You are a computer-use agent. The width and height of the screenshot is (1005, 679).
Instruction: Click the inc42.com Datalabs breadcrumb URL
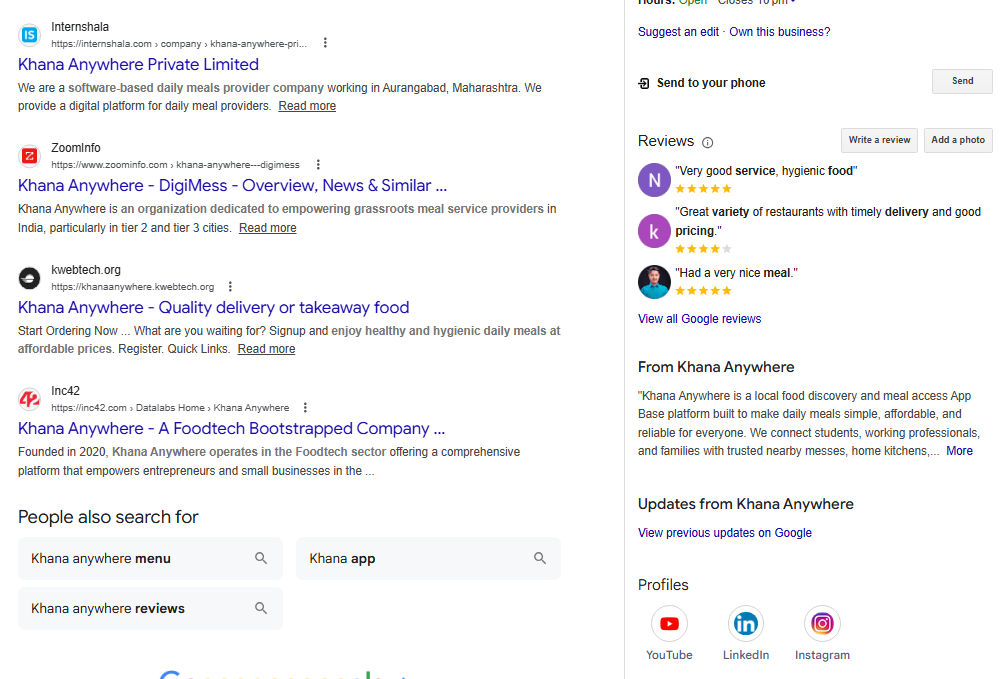(x=170, y=408)
